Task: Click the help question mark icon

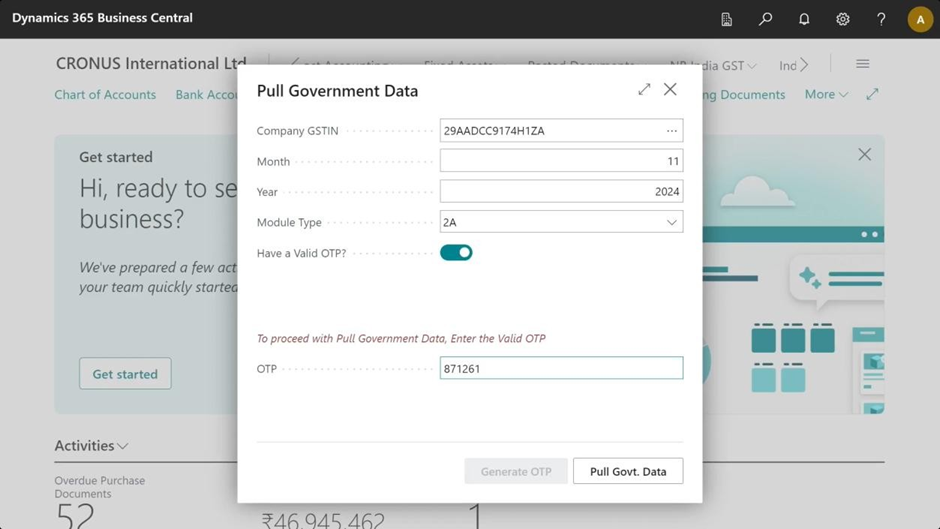Action: tap(881, 19)
